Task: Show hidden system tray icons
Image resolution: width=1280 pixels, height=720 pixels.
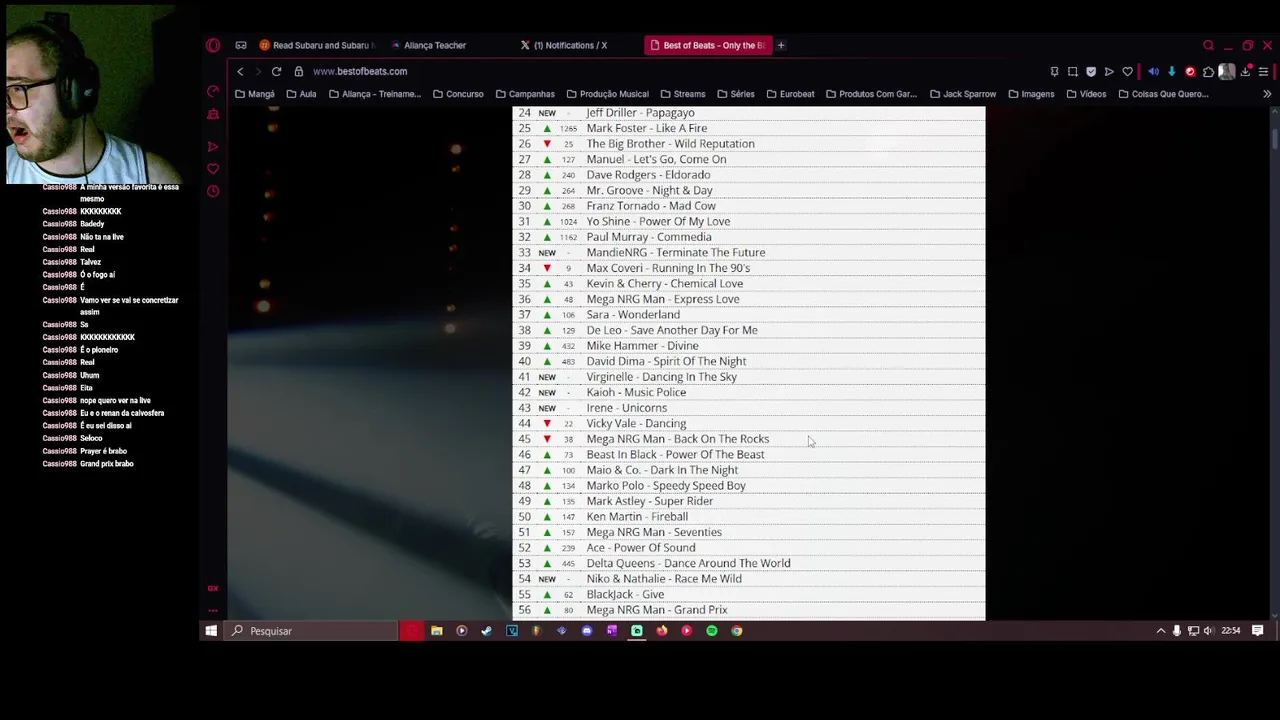Action: [1161, 631]
